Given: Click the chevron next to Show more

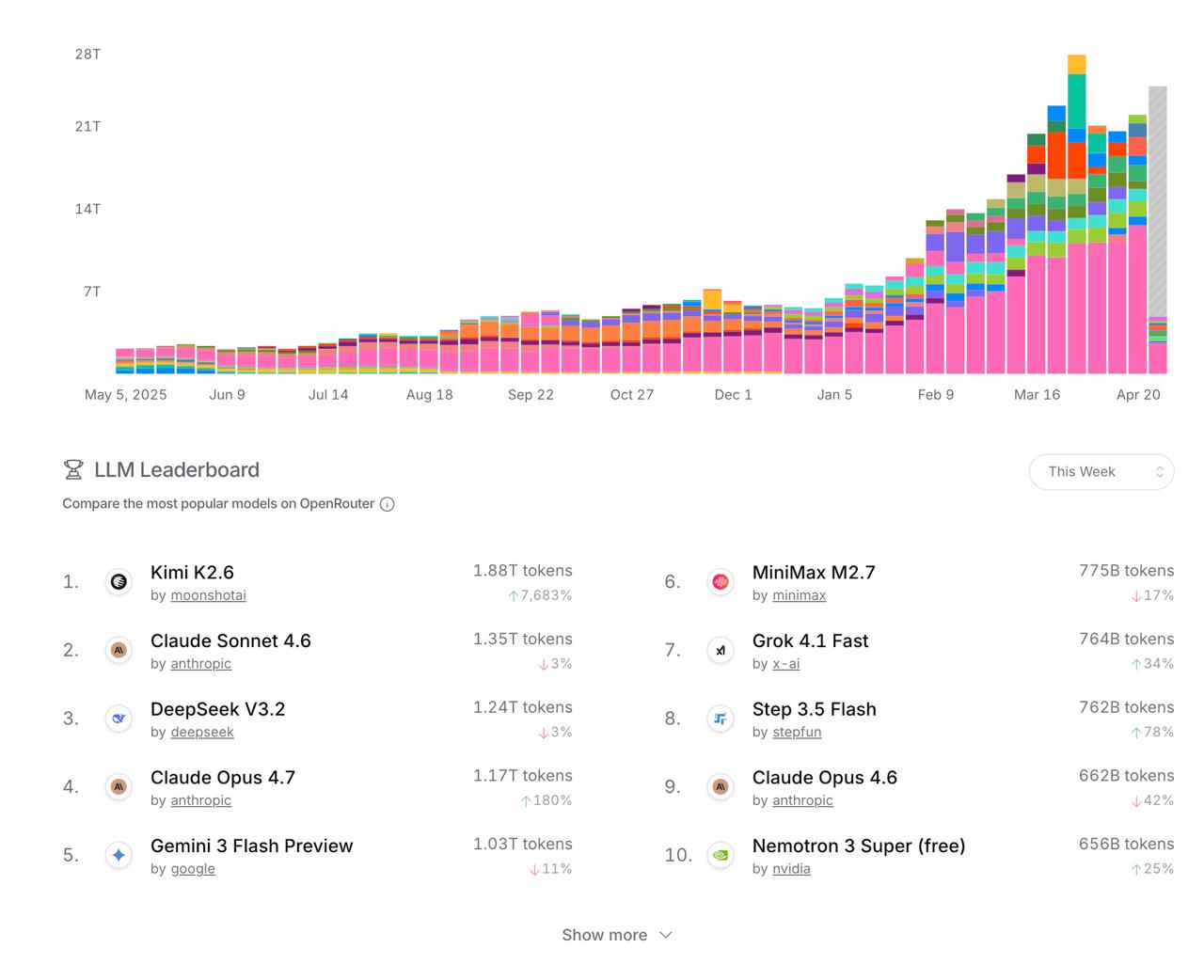Looking at the screenshot, I should coord(666,935).
